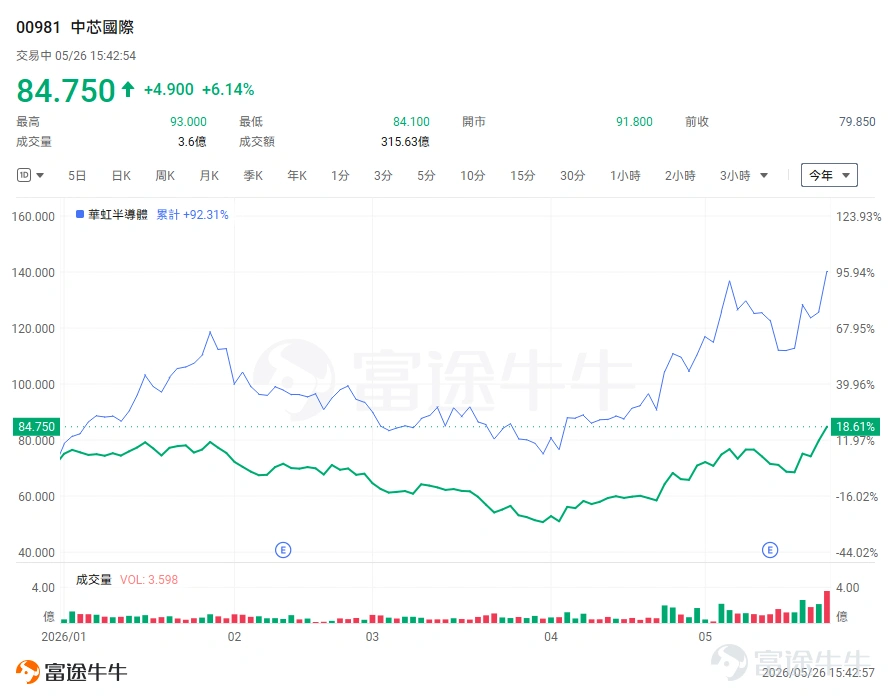Click the 交易中 05/26 15:42:54 status
Image resolution: width=891 pixels, height=699 pixels.
(76, 56)
